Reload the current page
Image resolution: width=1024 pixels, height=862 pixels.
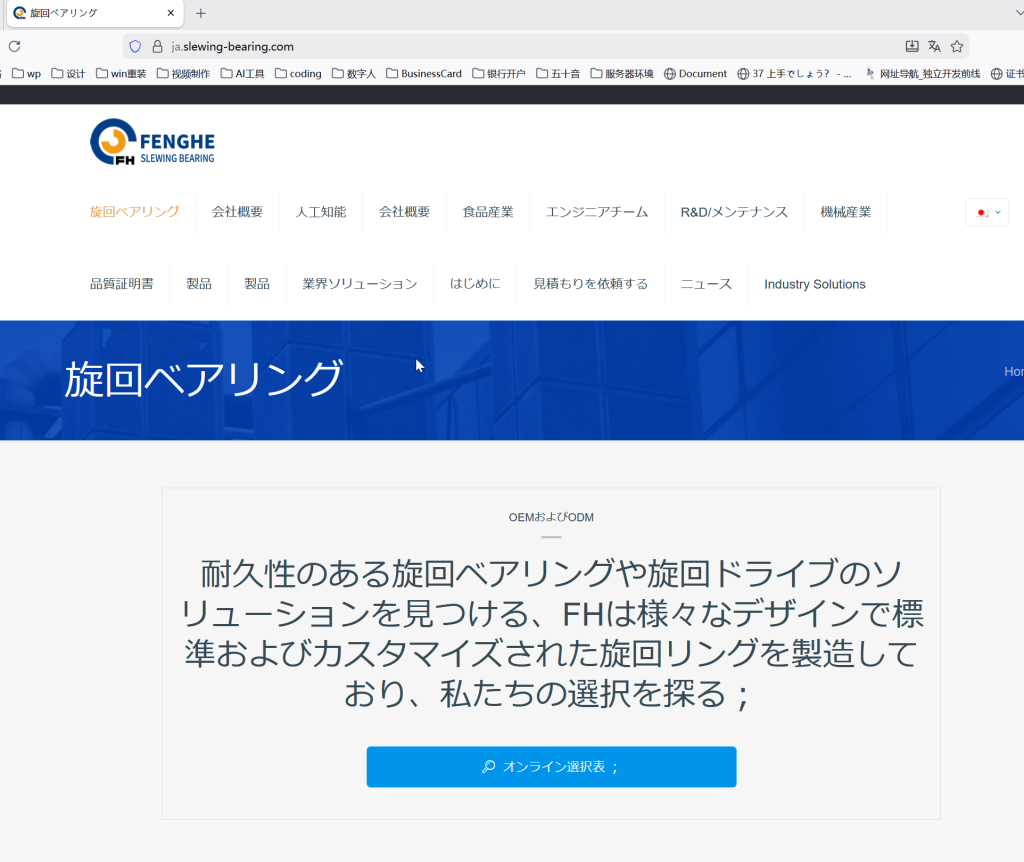(14, 46)
